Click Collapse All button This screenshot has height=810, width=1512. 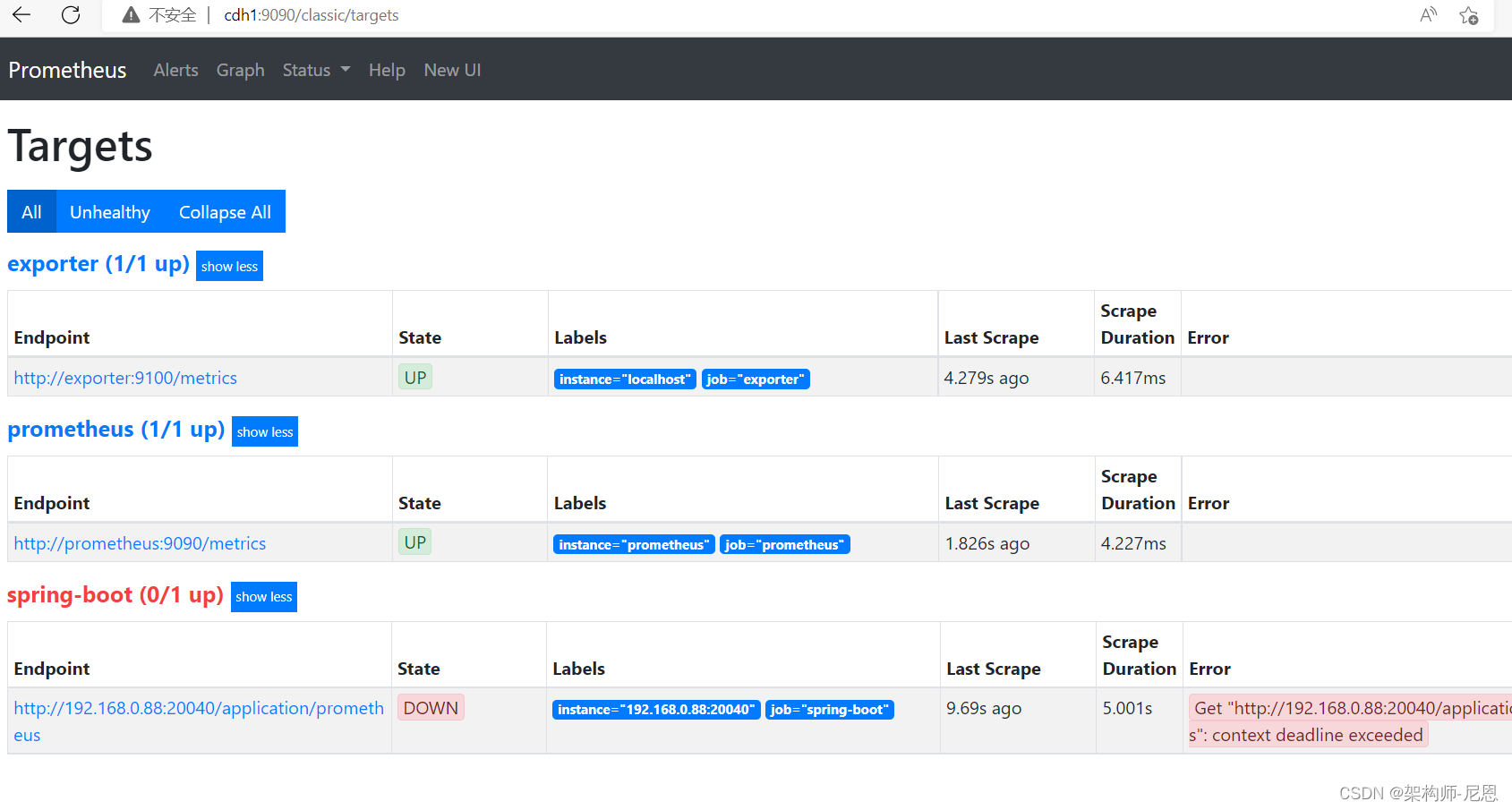pyautogui.click(x=225, y=211)
